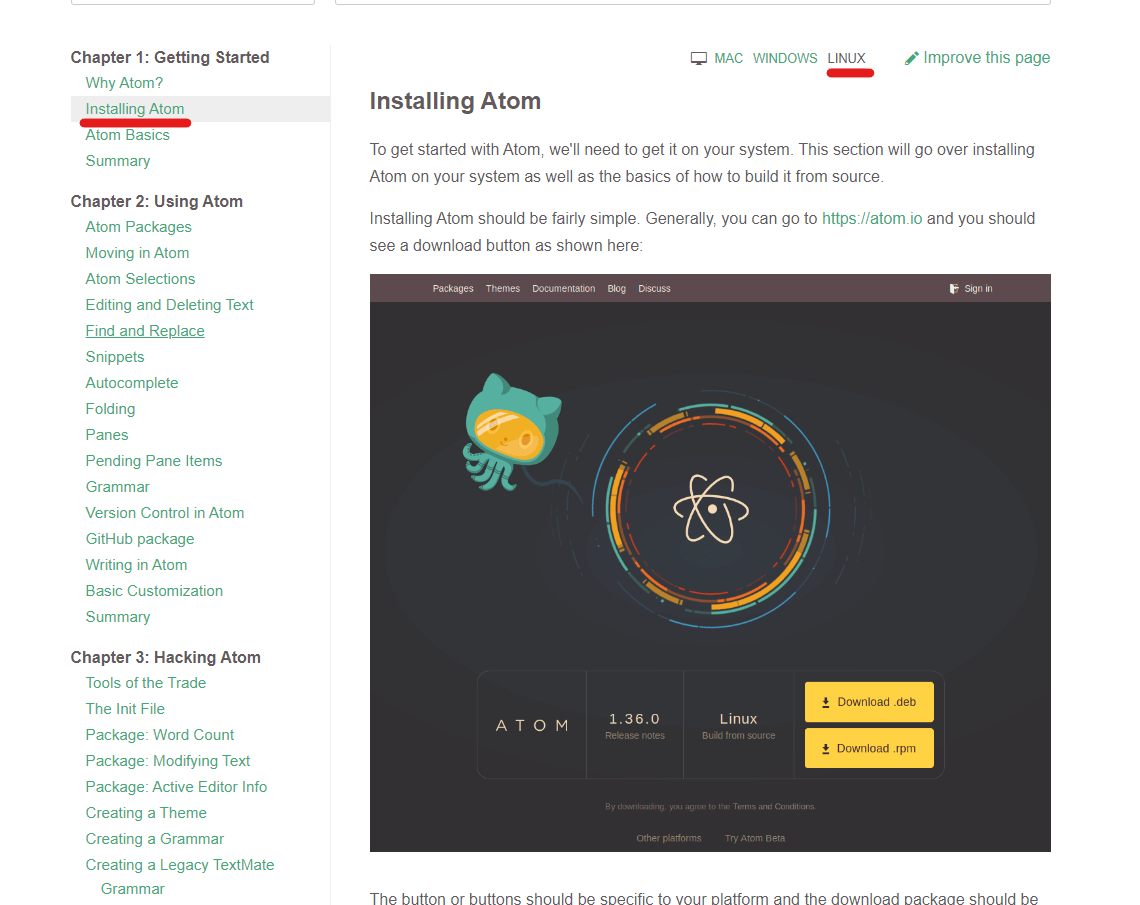Open the Discuss navigation item
The width and height of the screenshot is (1140, 905).
pyautogui.click(x=654, y=288)
